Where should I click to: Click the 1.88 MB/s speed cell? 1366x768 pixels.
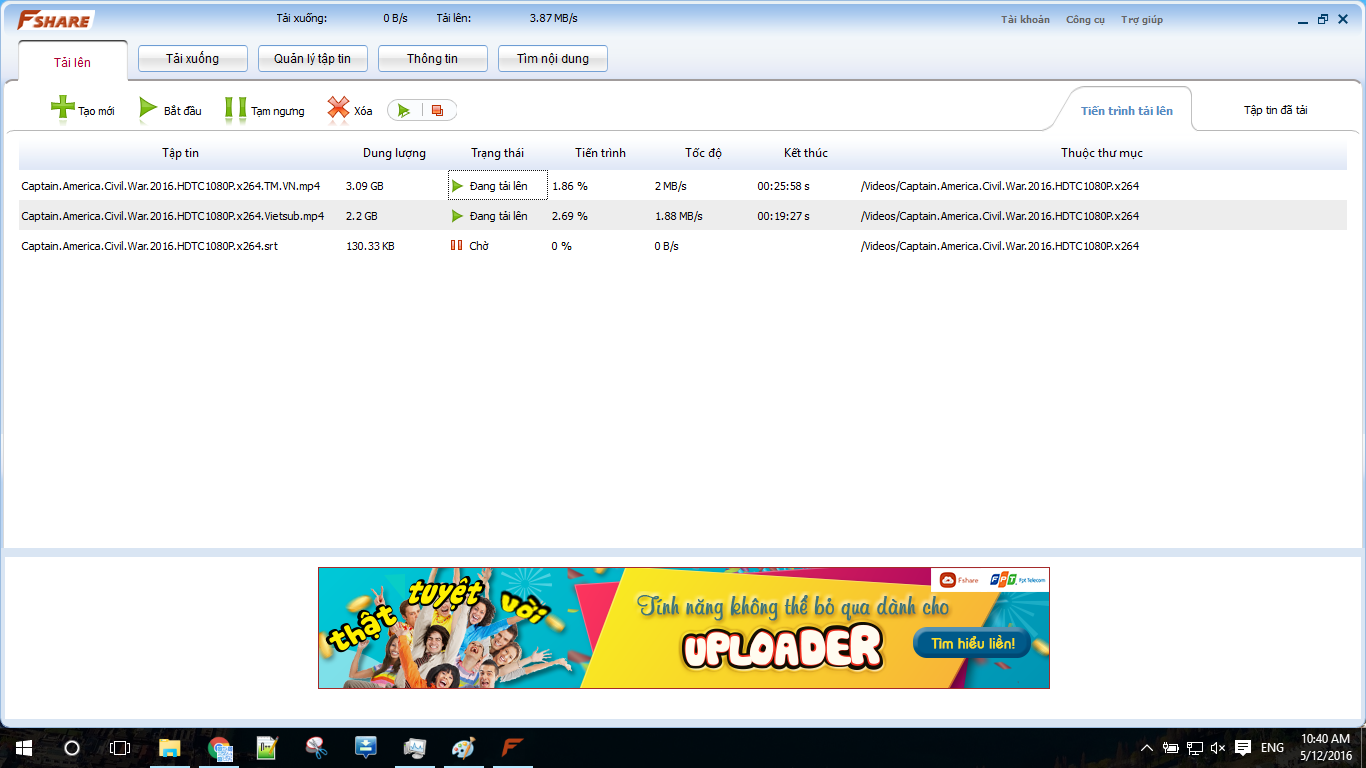[x=679, y=216]
